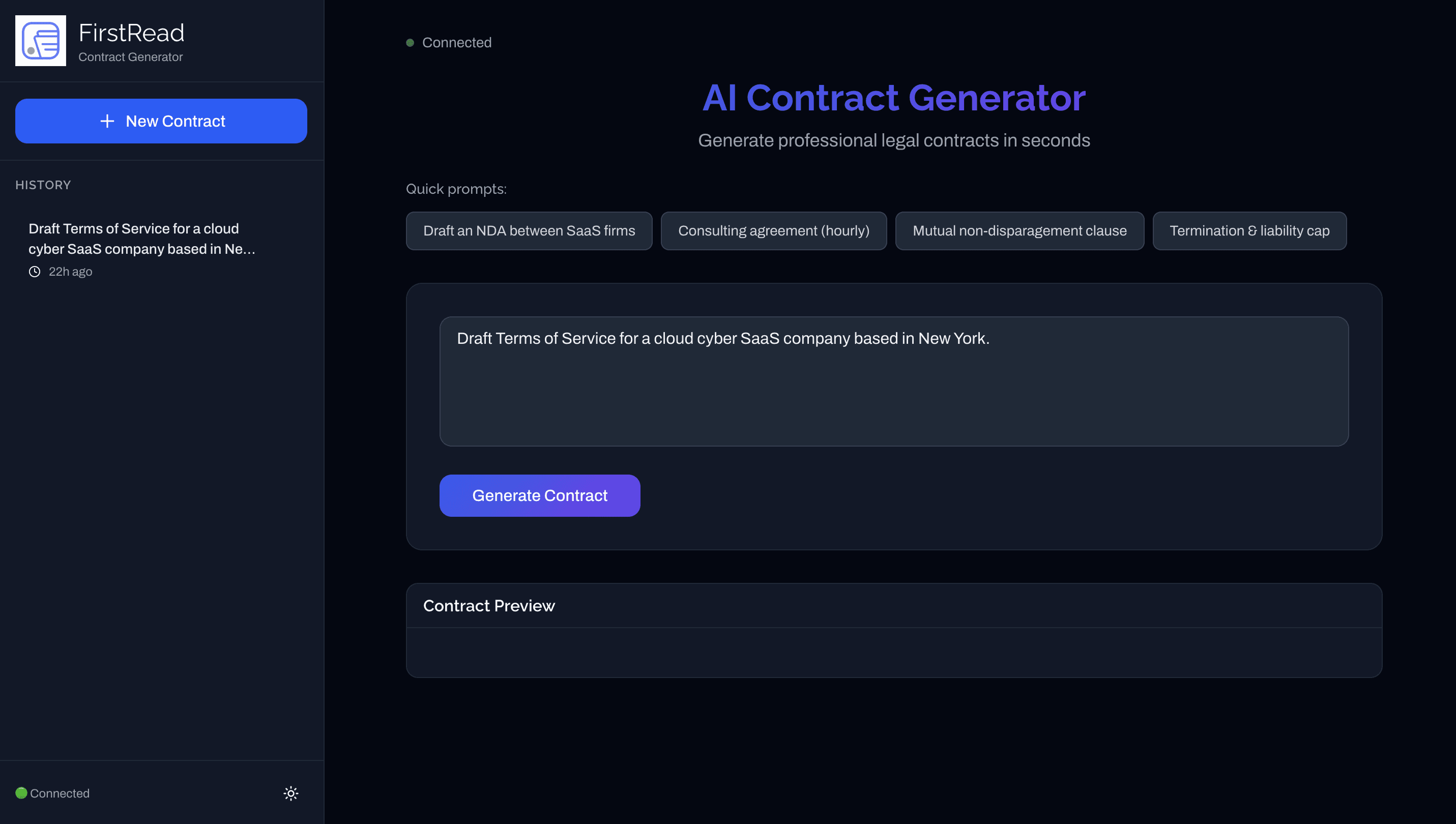This screenshot has height=824, width=1456.
Task: Choose the Consulting agreement (hourly) quick prompt
Action: point(774,231)
